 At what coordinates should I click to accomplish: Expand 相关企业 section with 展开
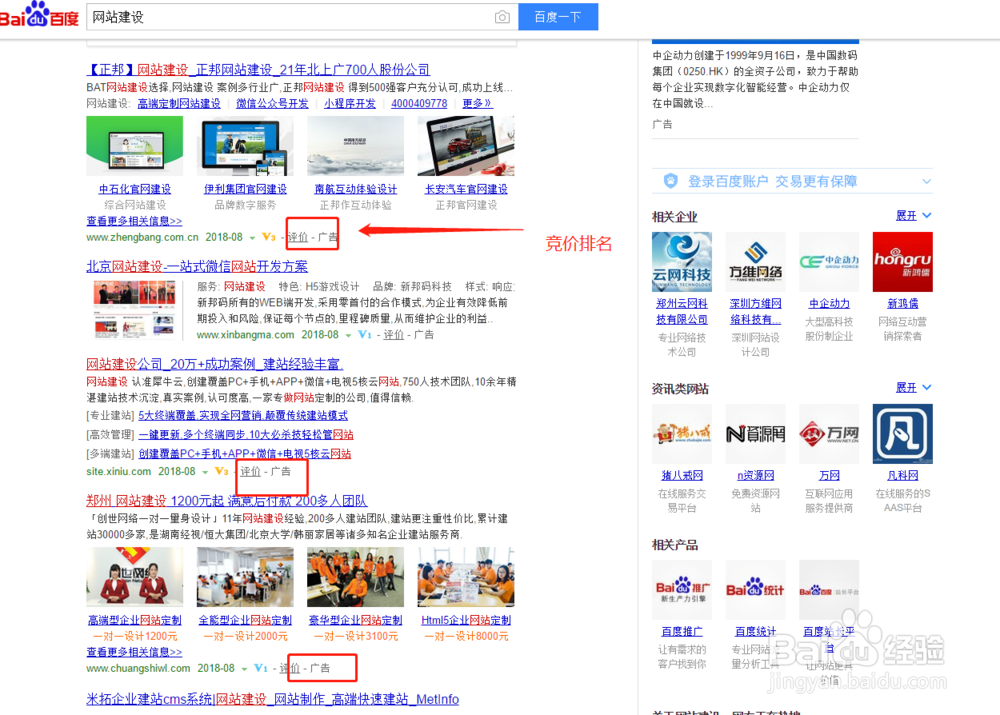(x=913, y=216)
